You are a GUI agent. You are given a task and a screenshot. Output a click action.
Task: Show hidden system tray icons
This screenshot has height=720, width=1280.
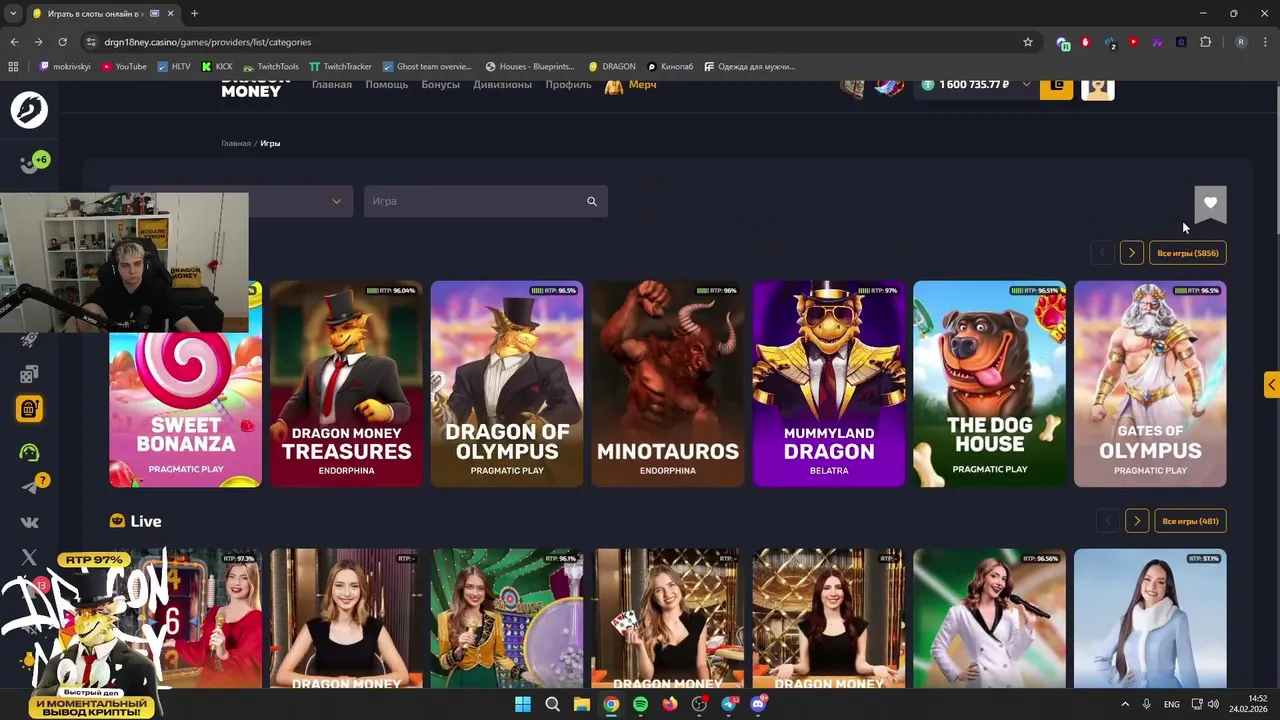point(1124,704)
